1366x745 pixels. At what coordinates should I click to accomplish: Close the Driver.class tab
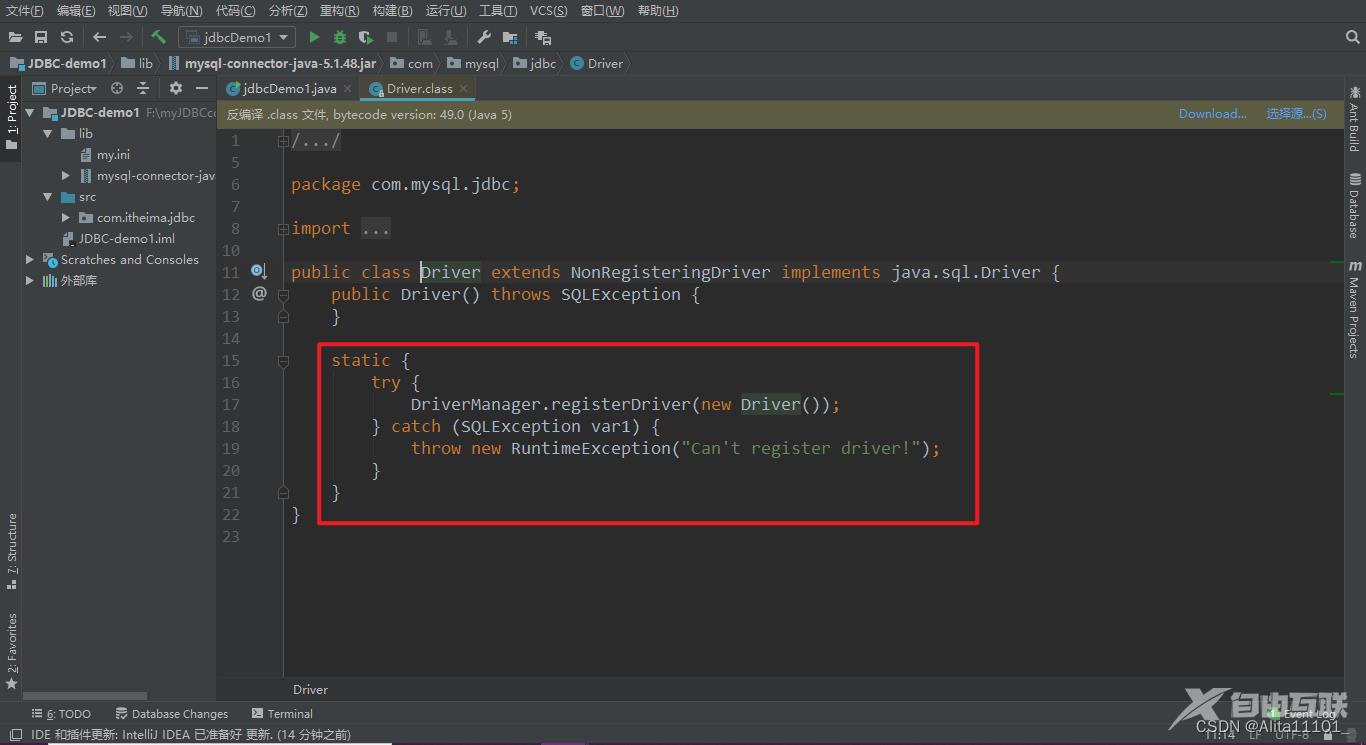tap(464, 89)
